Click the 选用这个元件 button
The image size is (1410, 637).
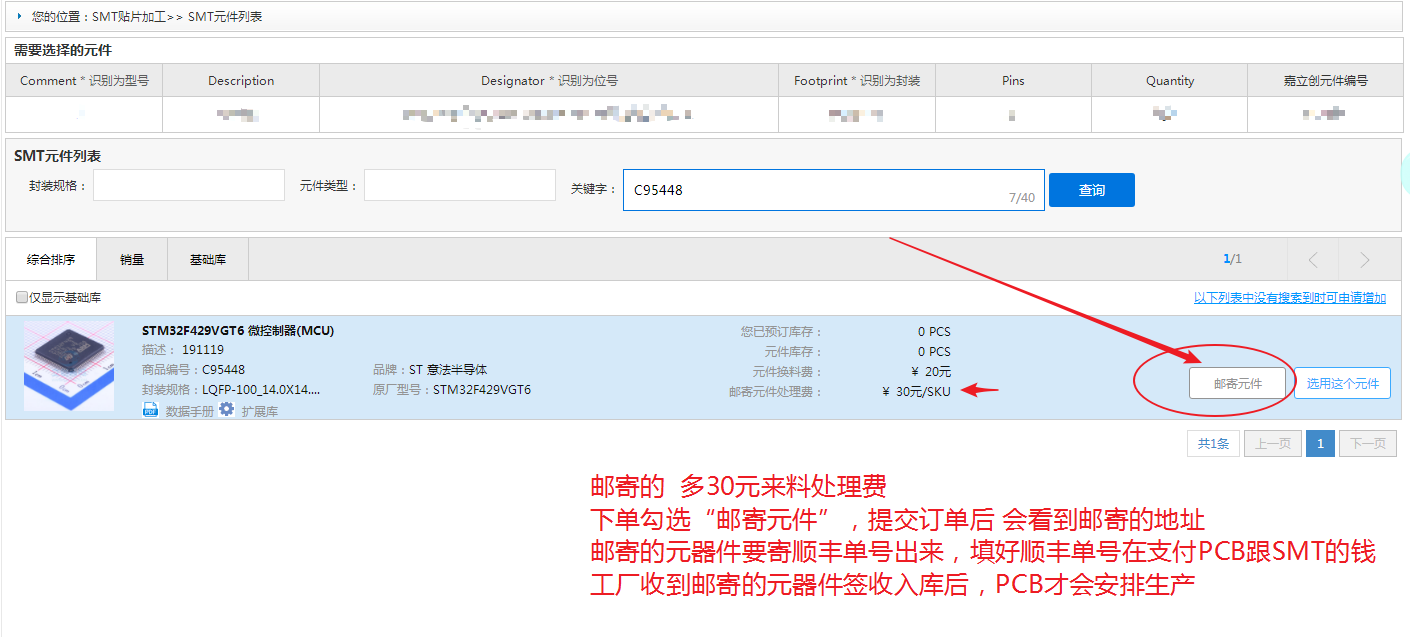point(1342,382)
